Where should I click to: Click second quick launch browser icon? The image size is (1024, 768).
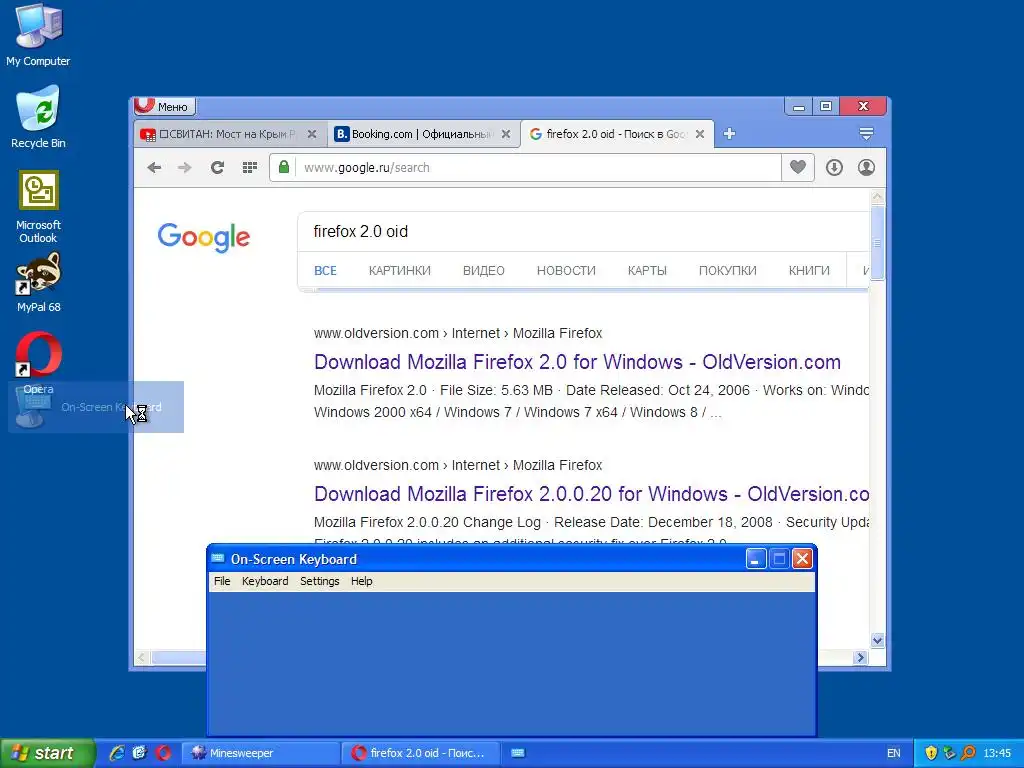point(140,753)
